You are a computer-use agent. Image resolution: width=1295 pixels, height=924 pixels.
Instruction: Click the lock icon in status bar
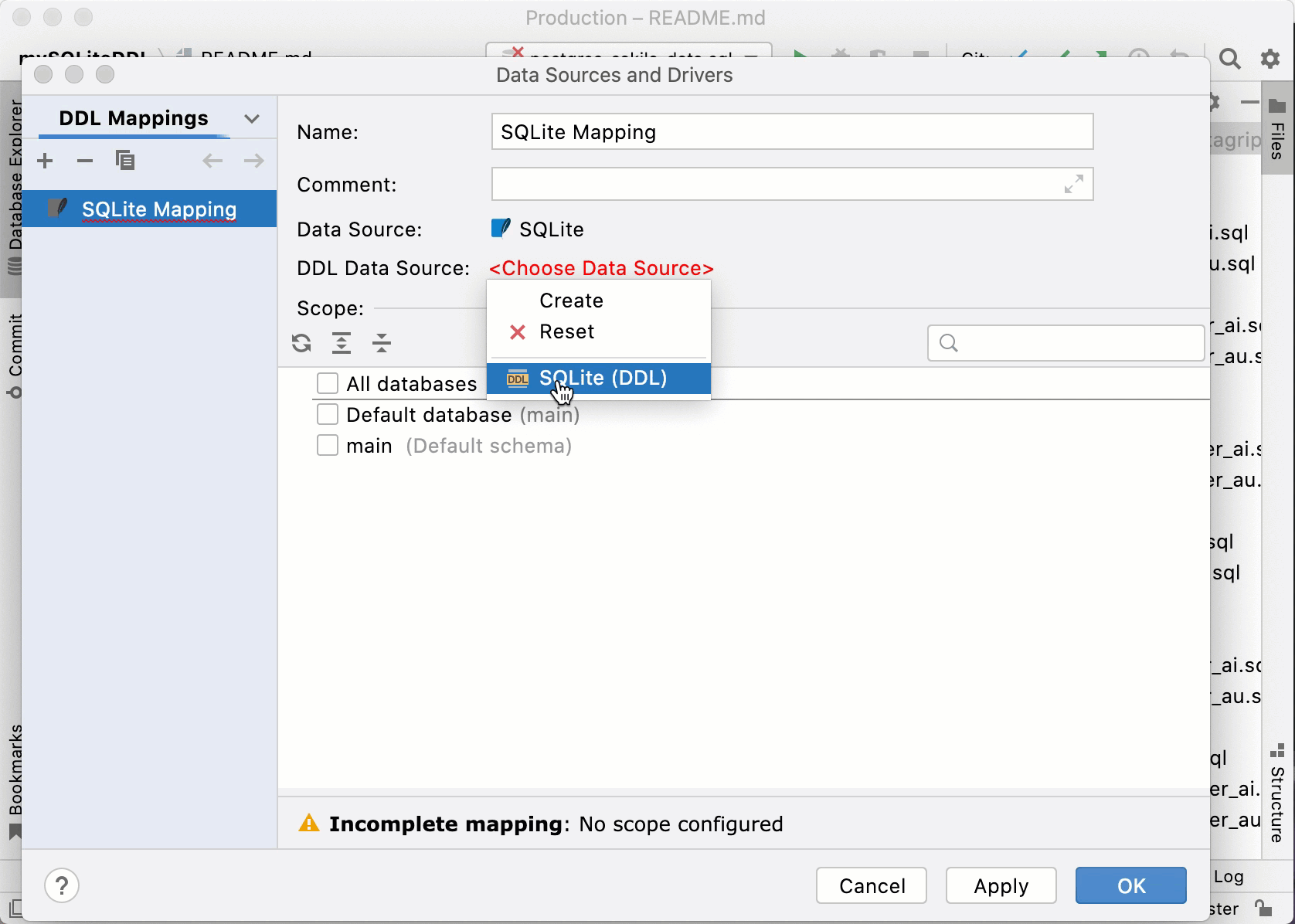(1263, 908)
